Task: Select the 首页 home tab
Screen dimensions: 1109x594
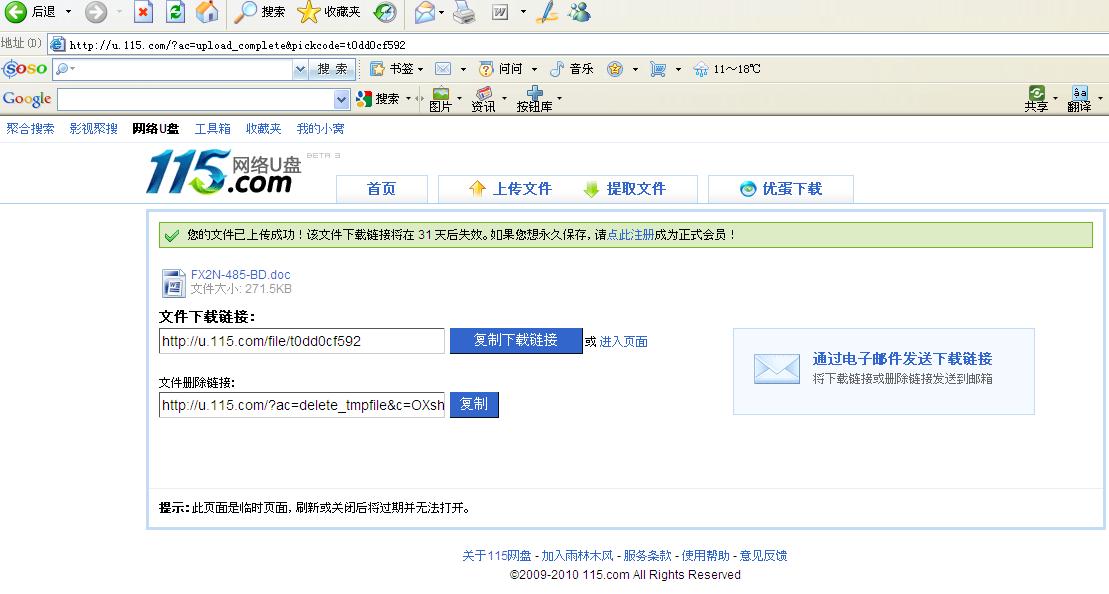Action: click(x=381, y=189)
